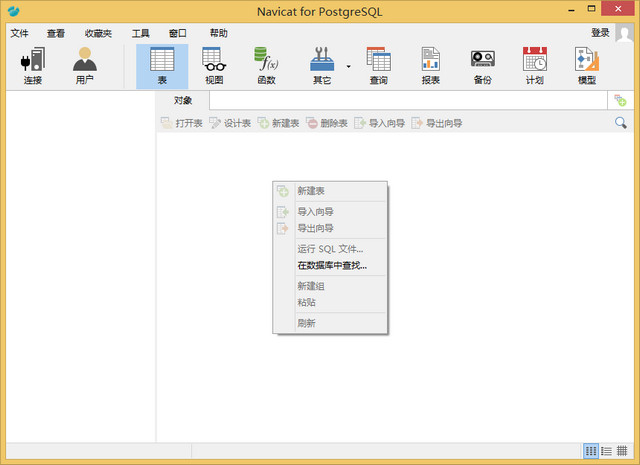640x465 pixels.
Task: Click the 备份 (Backup) cassette icon
Action: [x=482, y=66]
